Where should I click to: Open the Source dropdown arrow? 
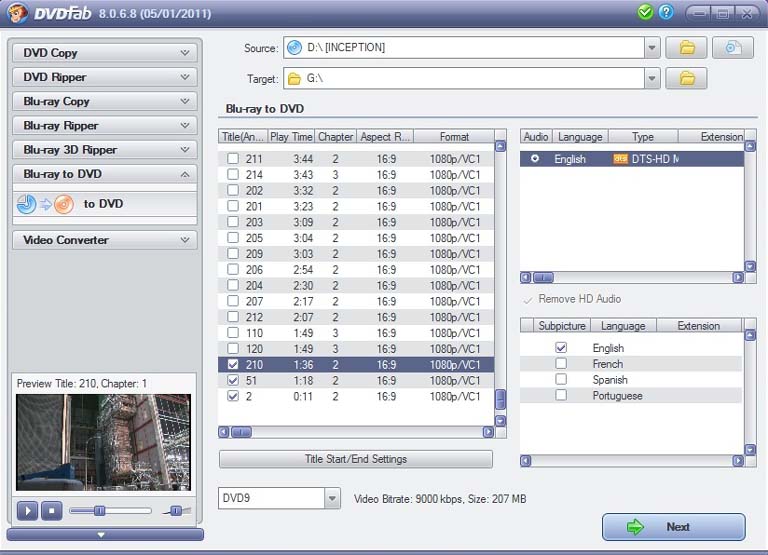click(x=652, y=48)
